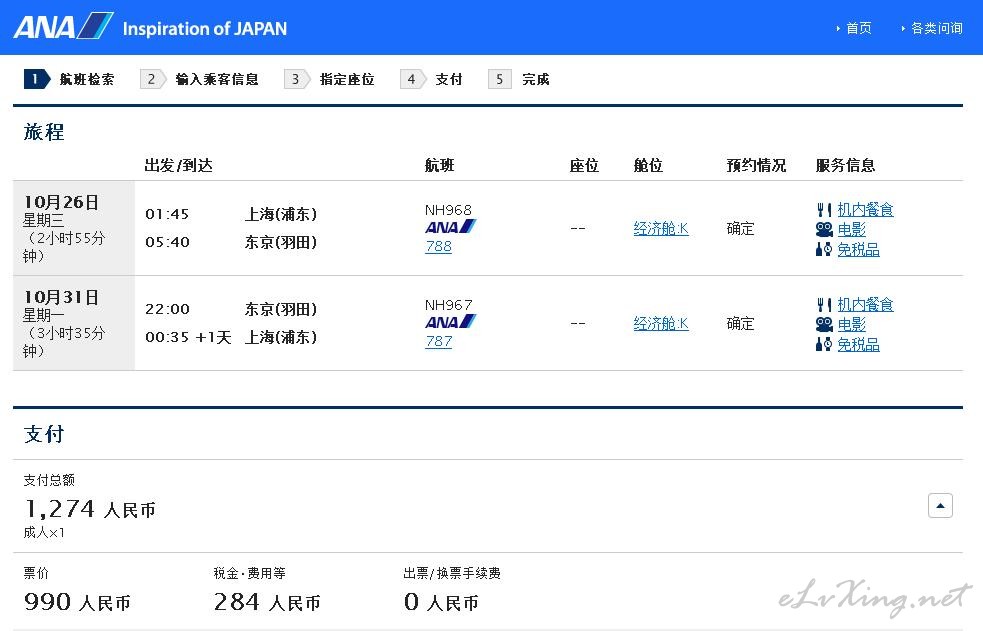Image resolution: width=983 pixels, height=631 pixels.
Task: Click departure time 01:45
Action: click(167, 214)
